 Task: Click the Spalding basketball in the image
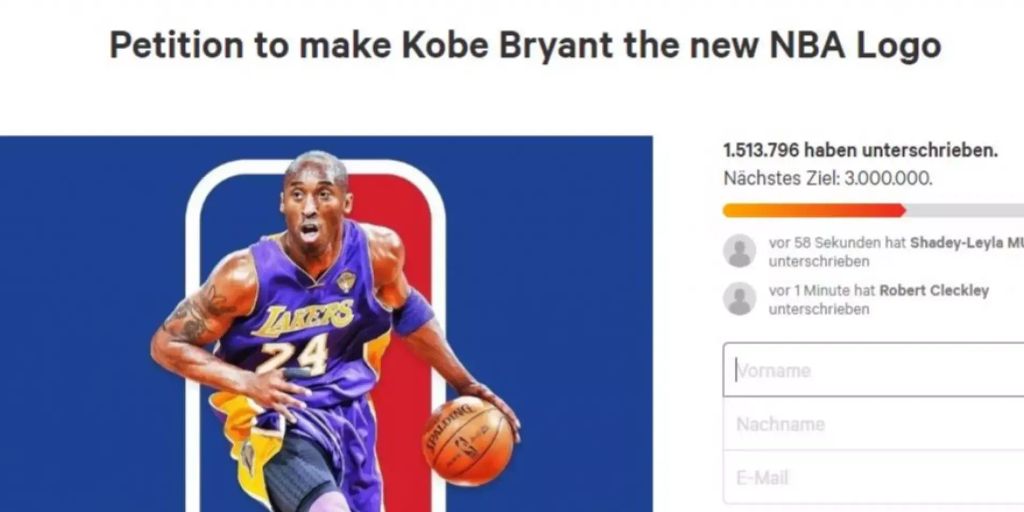(x=468, y=441)
